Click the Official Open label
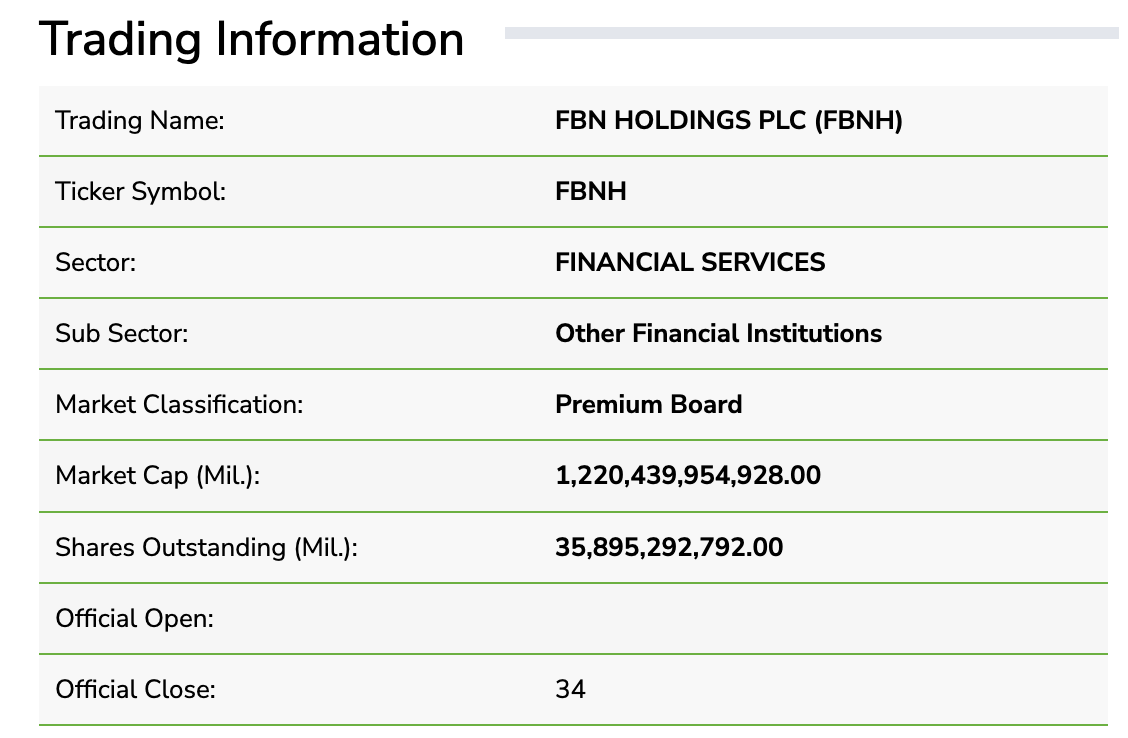Image resolution: width=1128 pixels, height=738 pixels. coord(135,618)
